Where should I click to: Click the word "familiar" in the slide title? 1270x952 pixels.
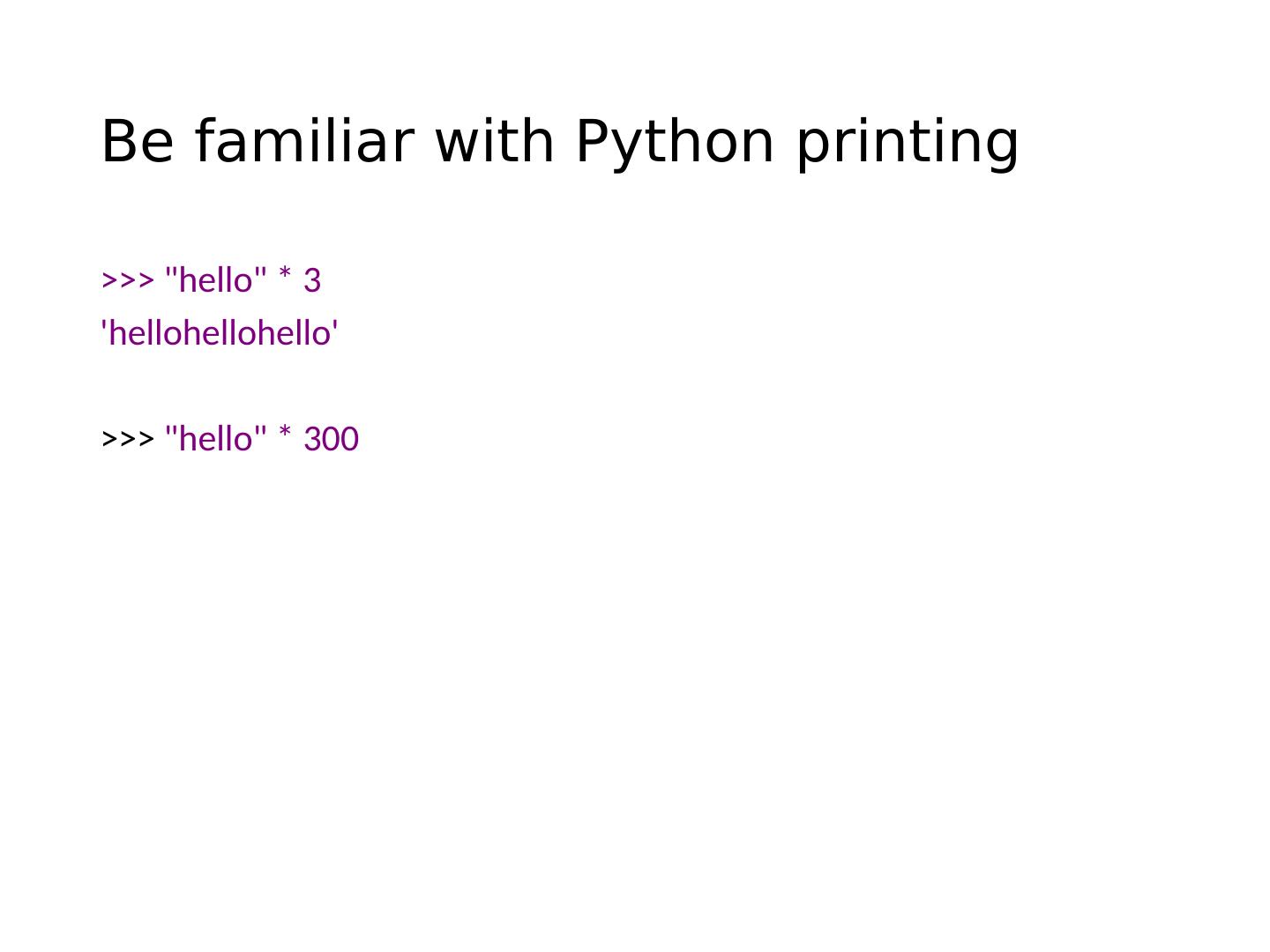[x=304, y=142]
